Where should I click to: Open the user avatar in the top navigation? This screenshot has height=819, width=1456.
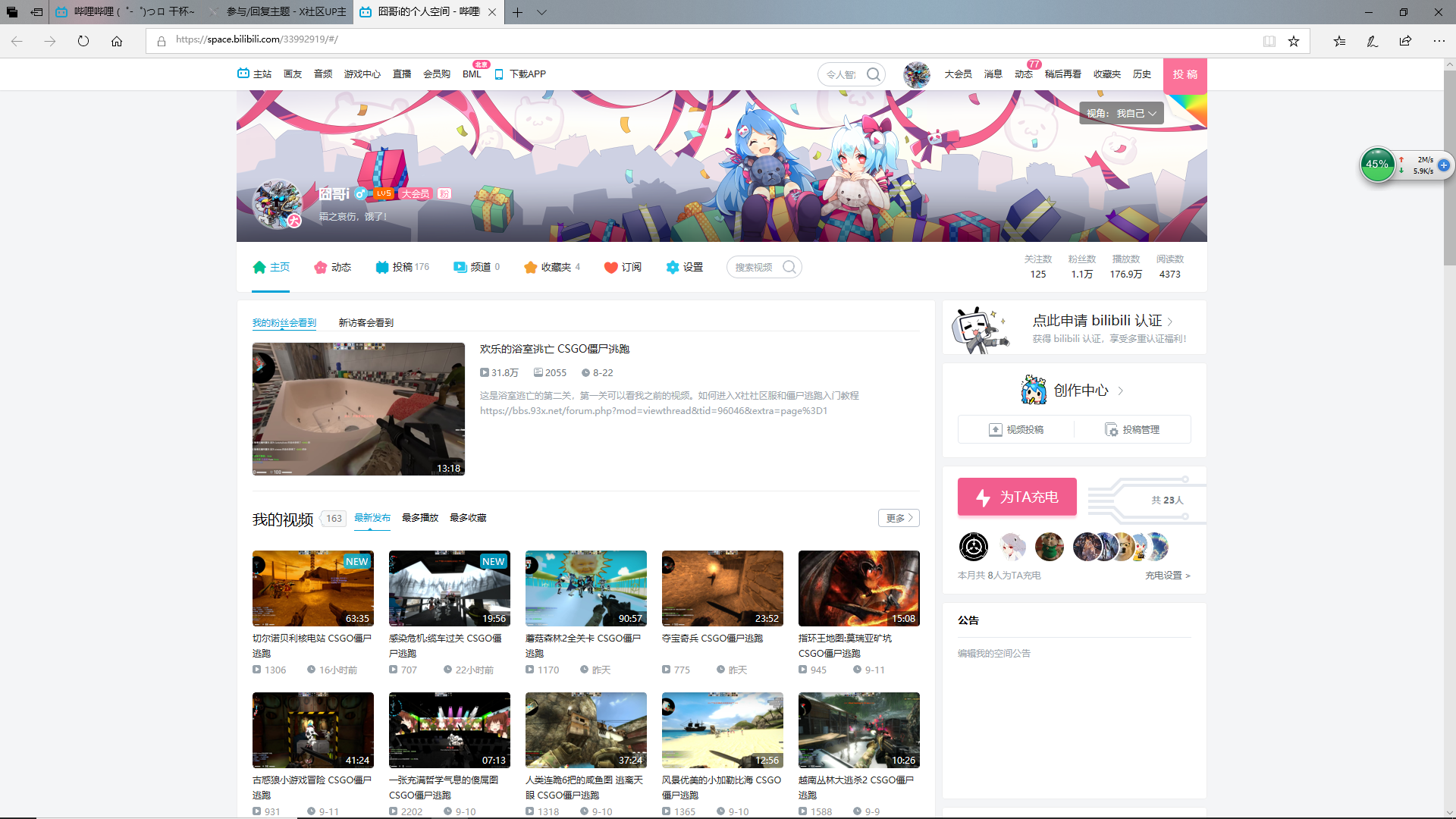point(916,74)
